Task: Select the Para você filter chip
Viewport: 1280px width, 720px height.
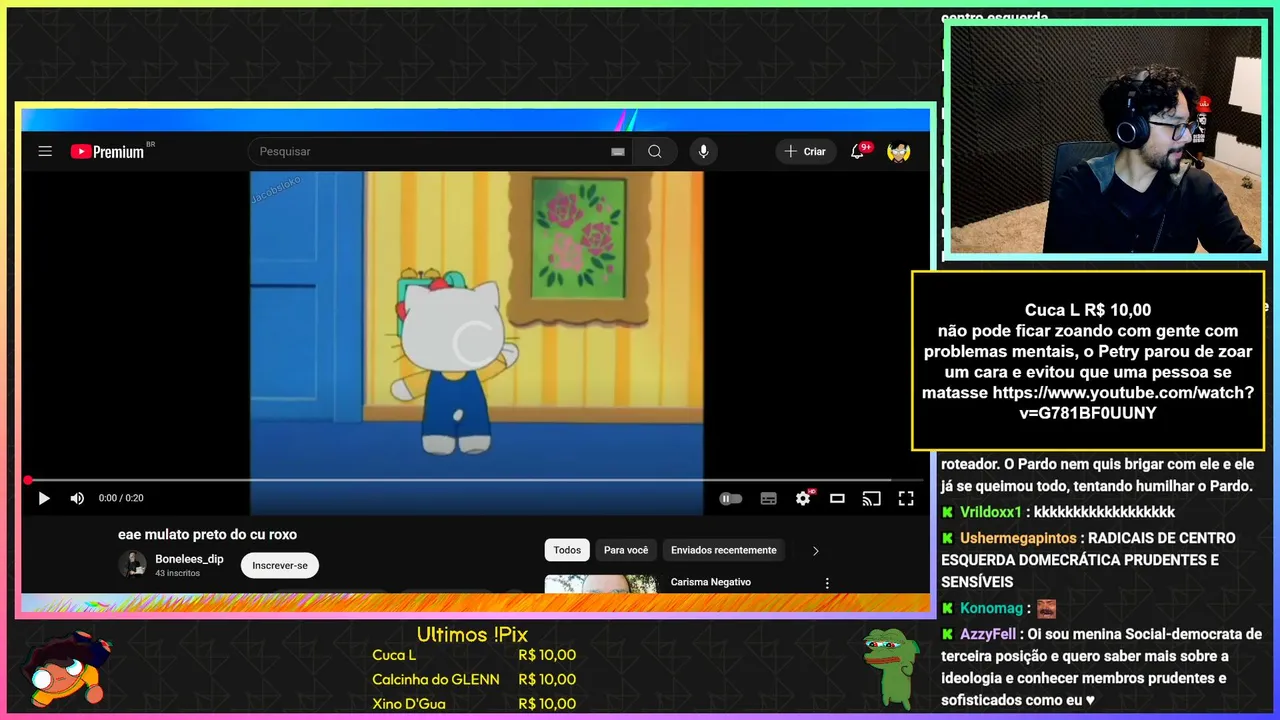Action: pyautogui.click(x=626, y=550)
